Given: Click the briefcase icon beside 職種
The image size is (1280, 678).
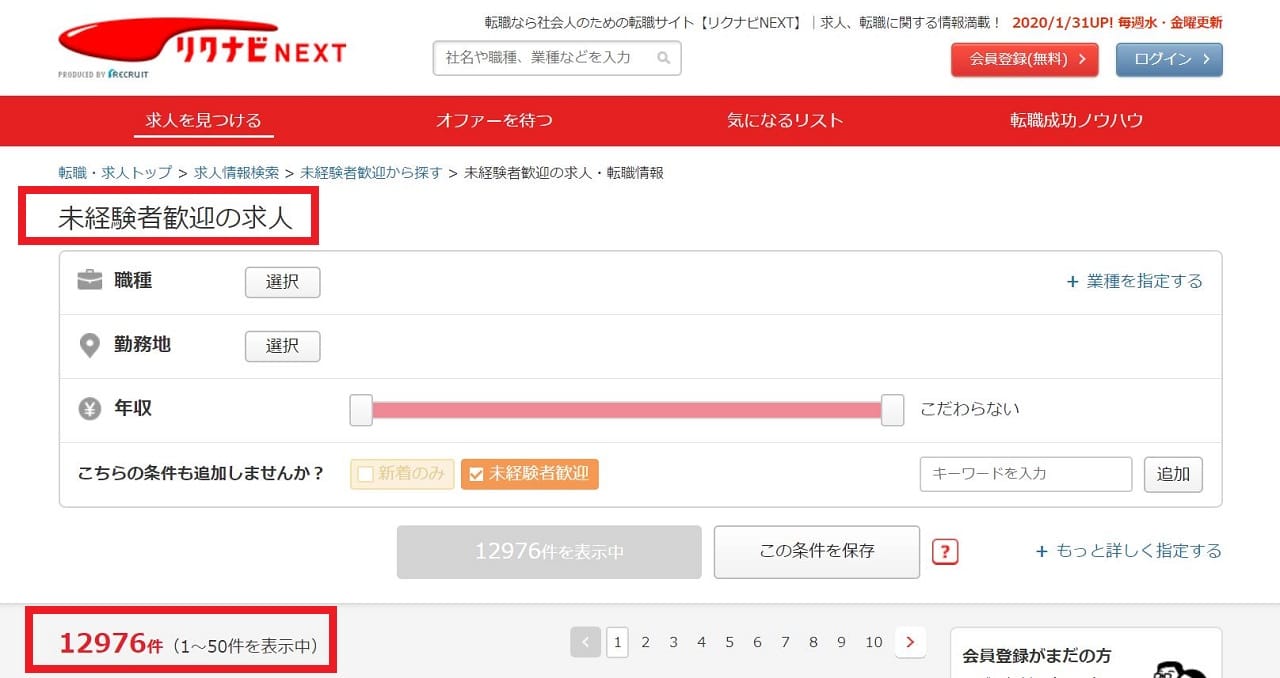Looking at the screenshot, I should [x=90, y=280].
